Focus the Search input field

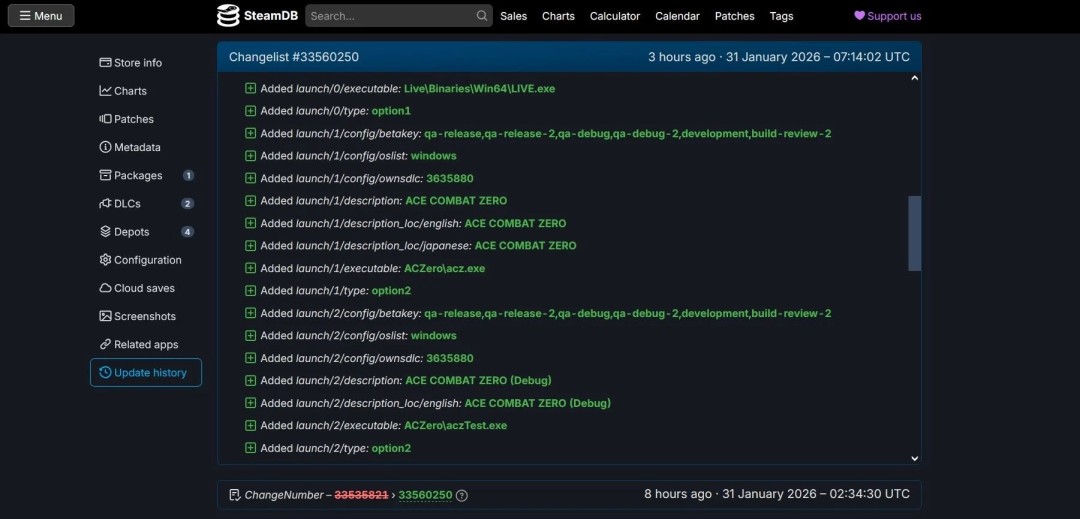(390, 16)
